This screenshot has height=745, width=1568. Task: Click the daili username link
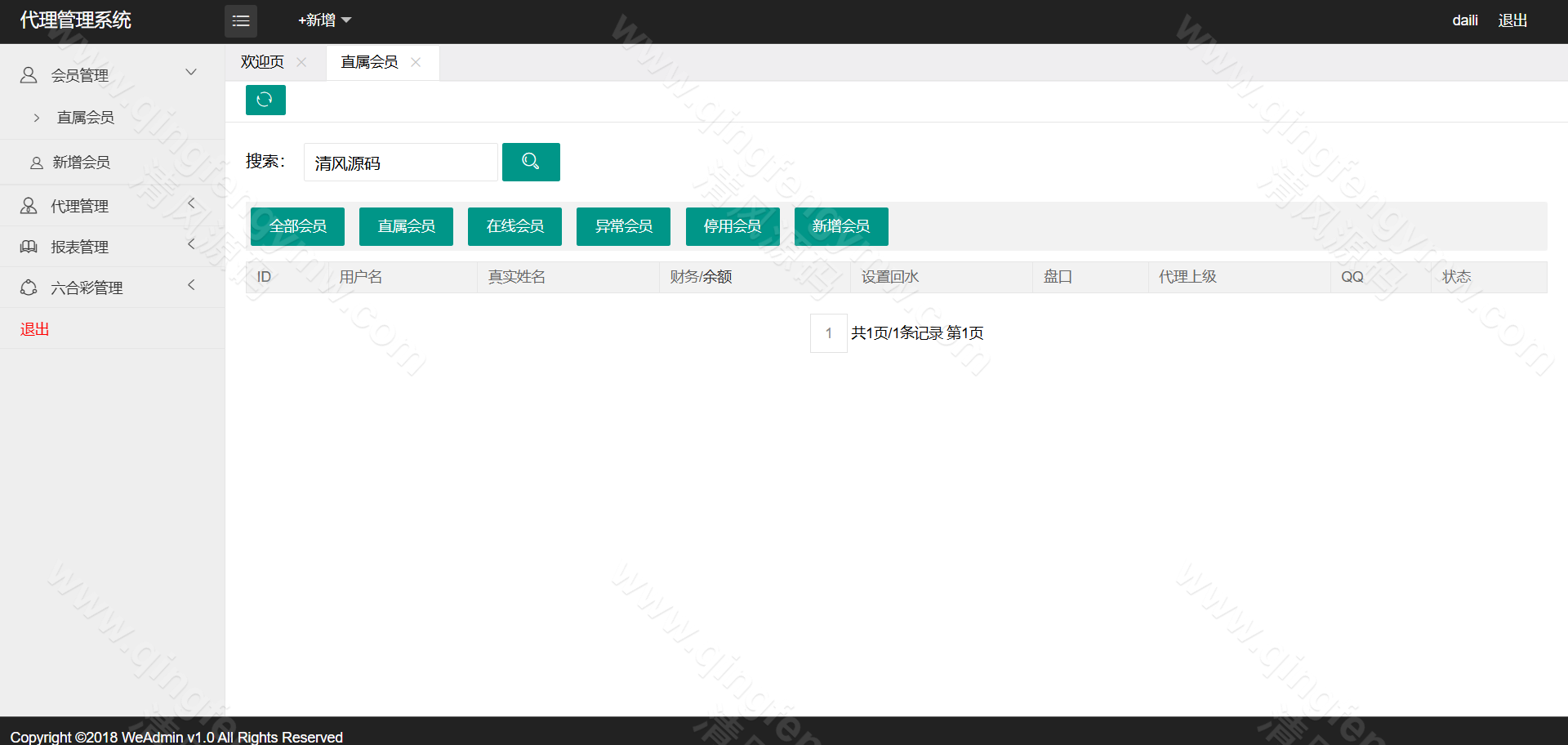(x=1464, y=20)
